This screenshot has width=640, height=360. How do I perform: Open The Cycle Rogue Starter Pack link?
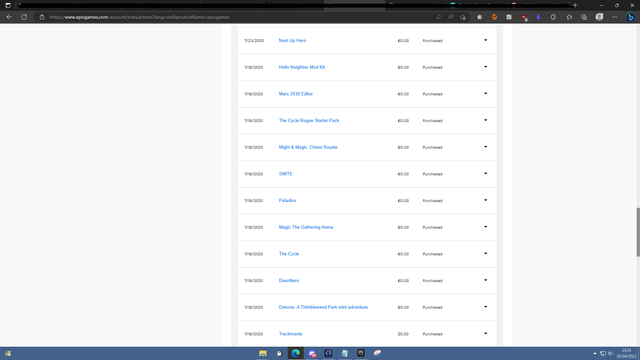point(309,120)
